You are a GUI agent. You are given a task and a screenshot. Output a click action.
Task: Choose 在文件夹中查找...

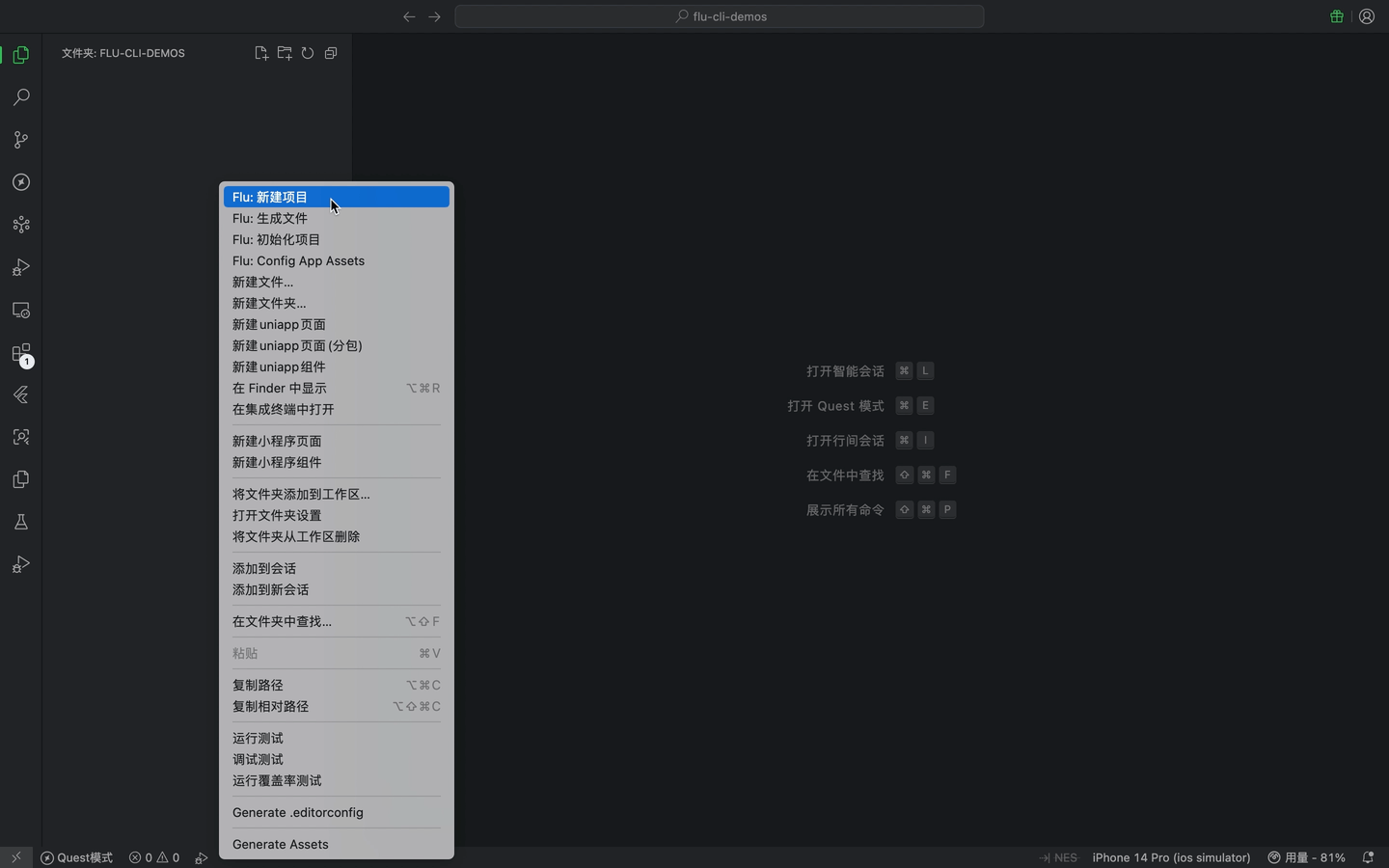click(337, 621)
